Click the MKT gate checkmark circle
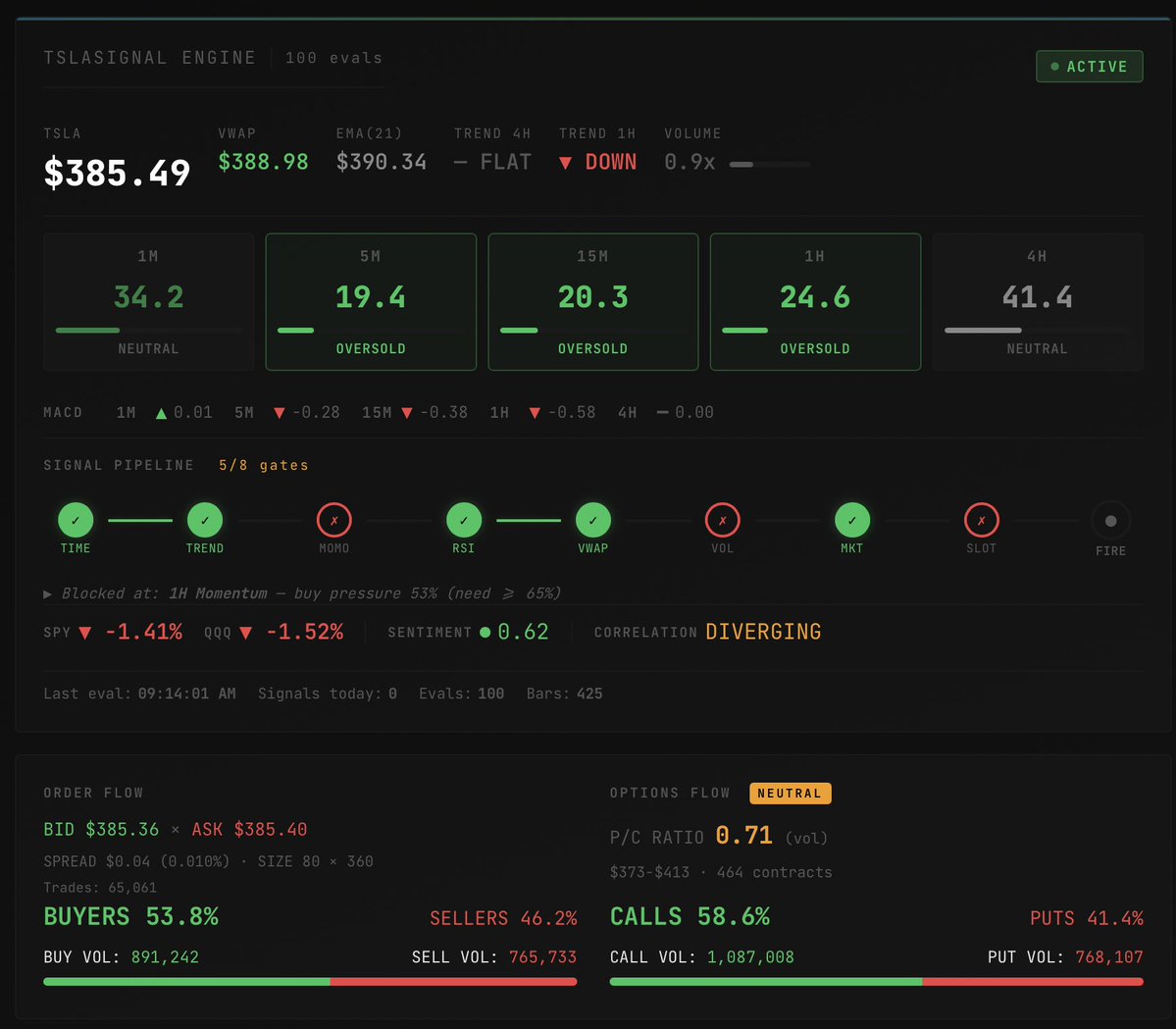Viewport: 1176px width, 1029px height. (852, 520)
